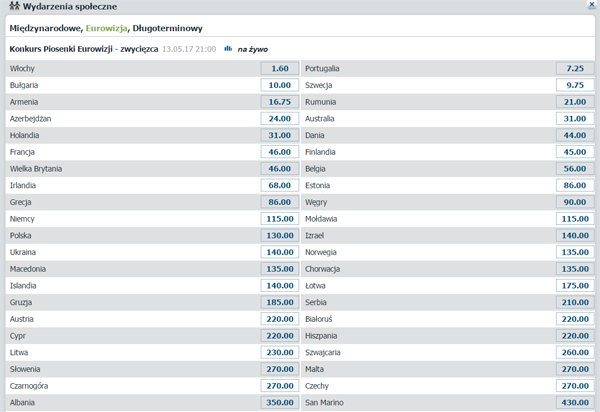Click the 'Wielka Brytania' country name

(36, 169)
